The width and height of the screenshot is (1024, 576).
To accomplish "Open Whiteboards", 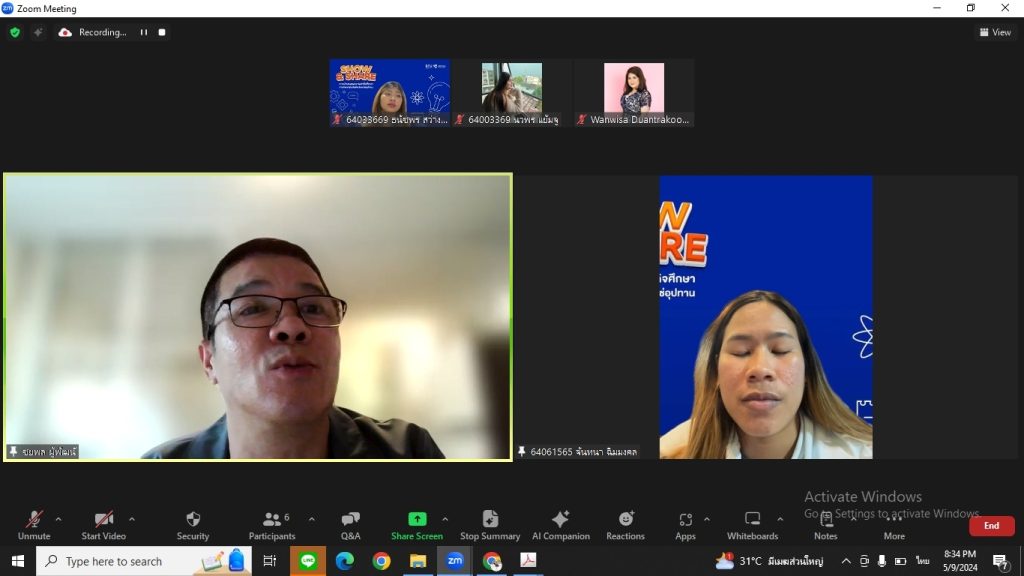I will pyautogui.click(x=752, y=526).
